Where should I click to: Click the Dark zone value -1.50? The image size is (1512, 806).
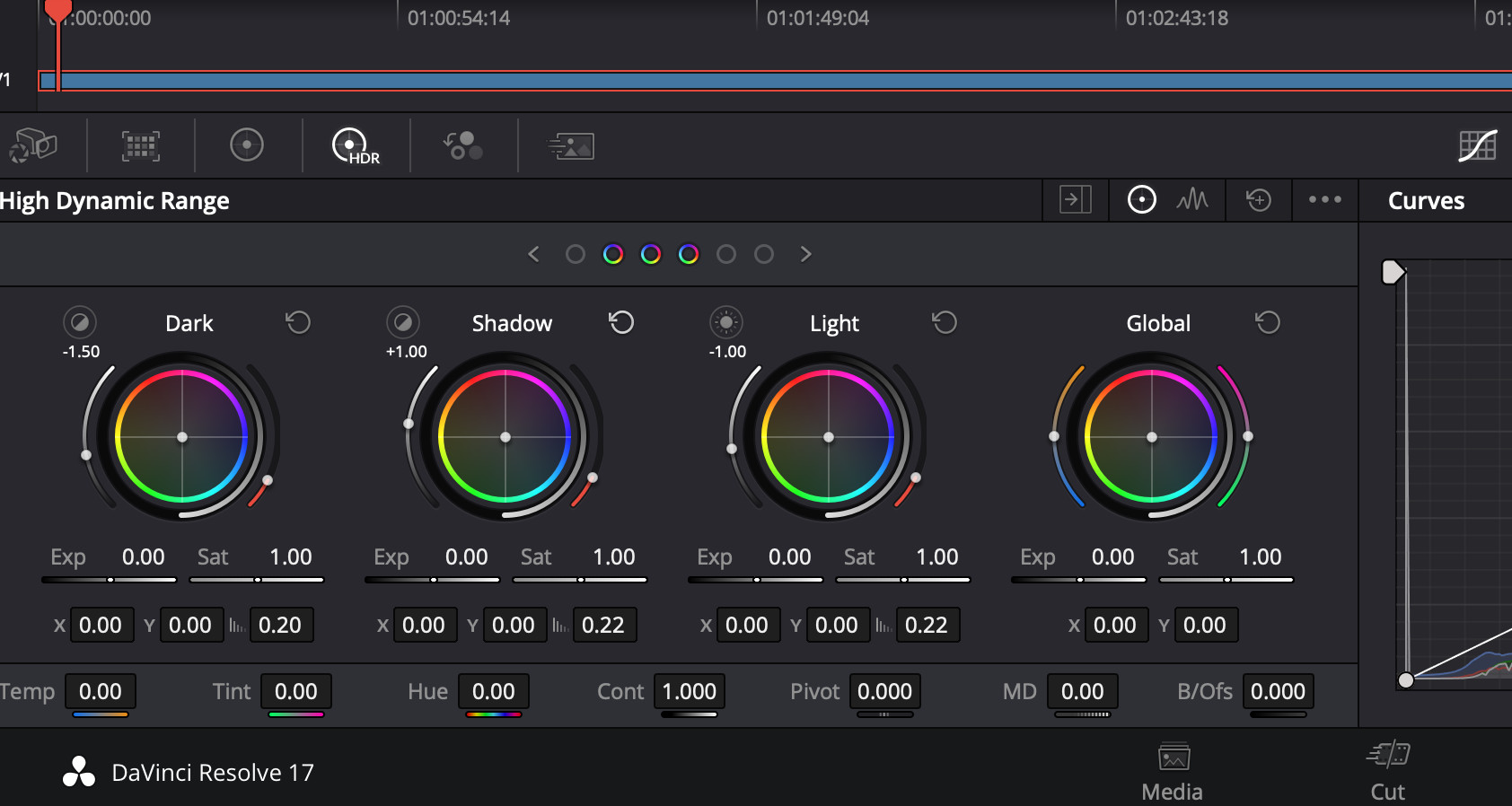[x=81, y=352]
